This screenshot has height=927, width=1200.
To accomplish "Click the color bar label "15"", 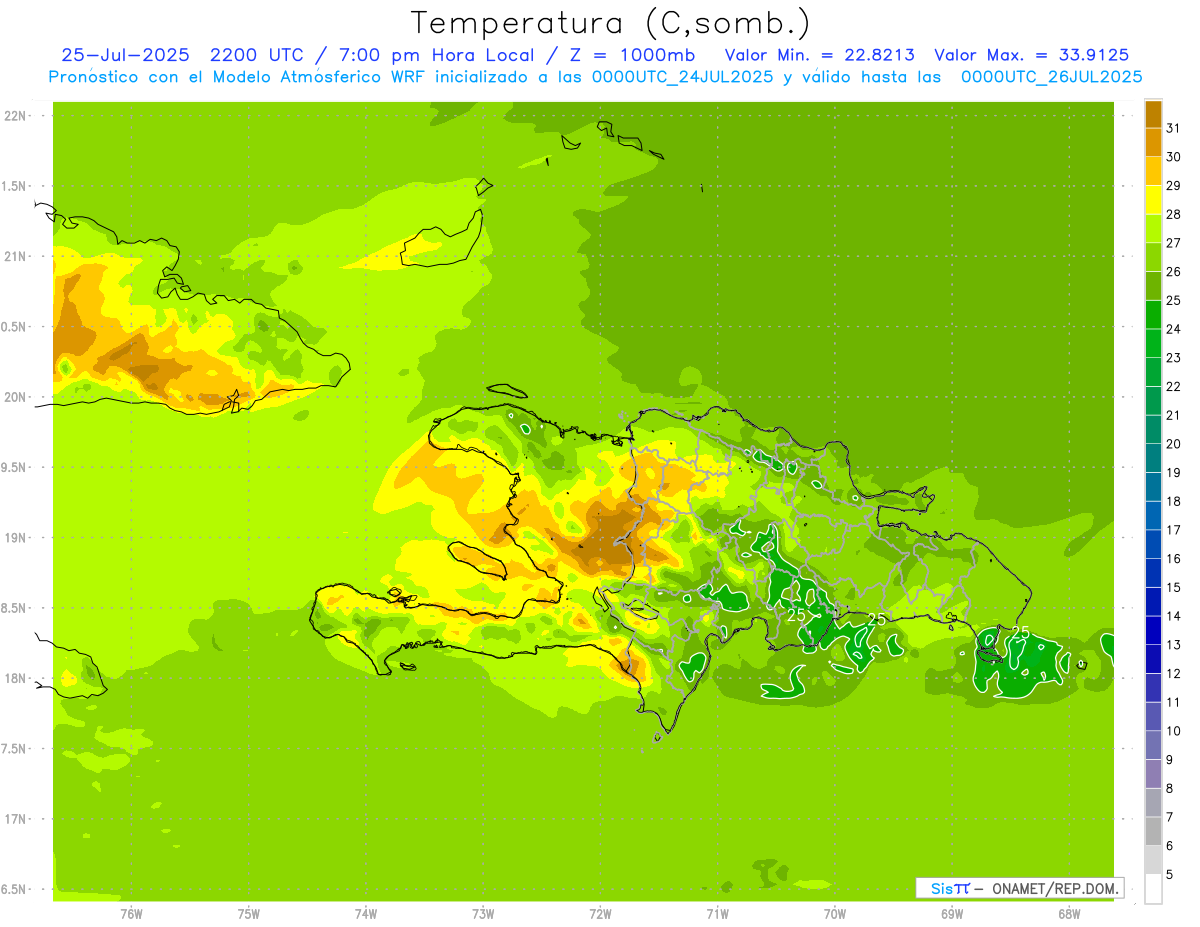I will tap(1173, 587).
